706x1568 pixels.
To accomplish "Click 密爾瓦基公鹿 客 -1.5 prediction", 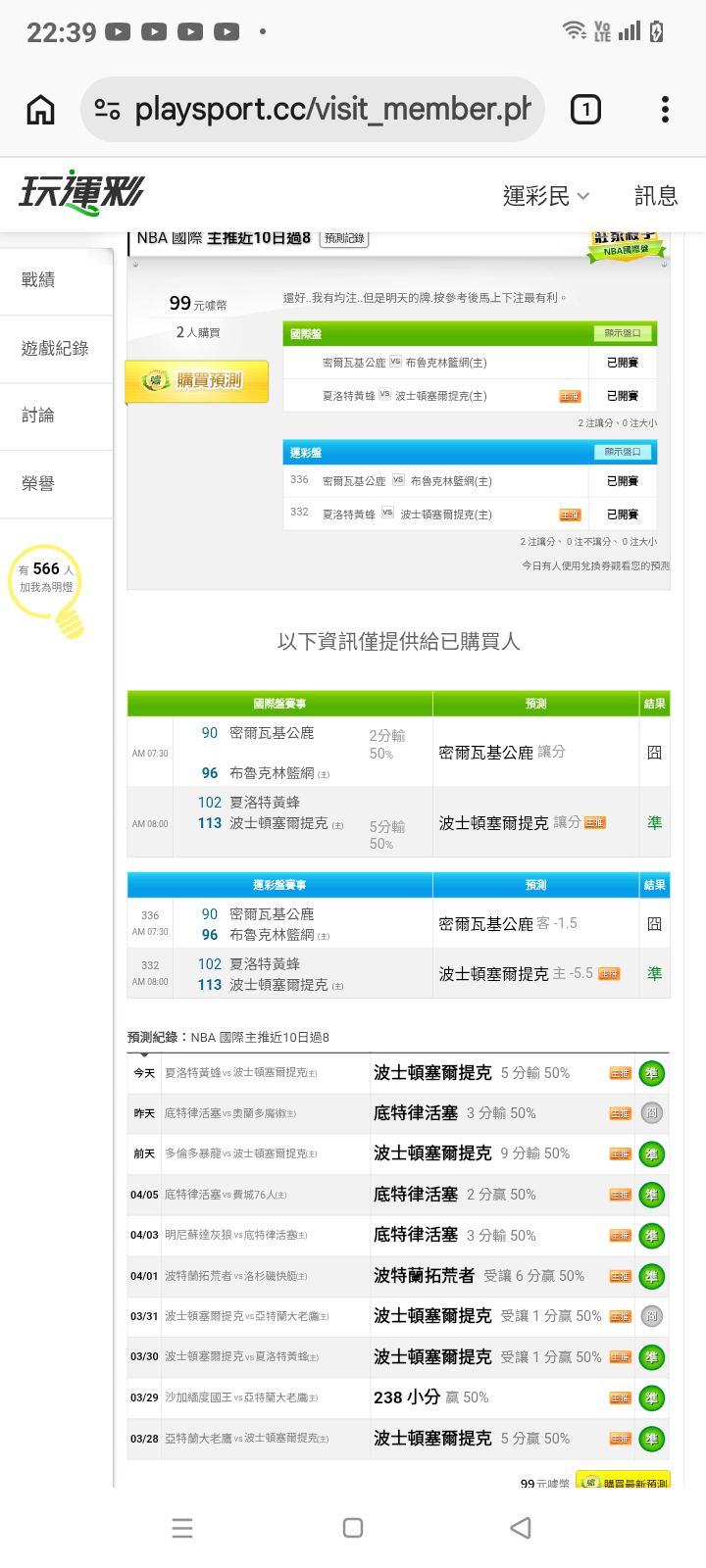I will (508, 924).
